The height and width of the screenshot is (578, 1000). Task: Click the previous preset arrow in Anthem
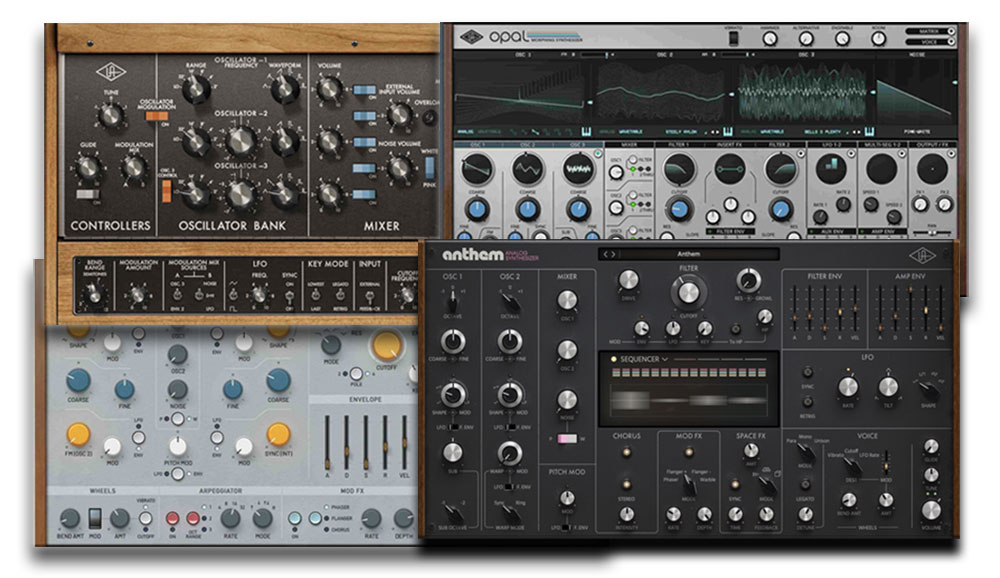[x=606, y=254]
